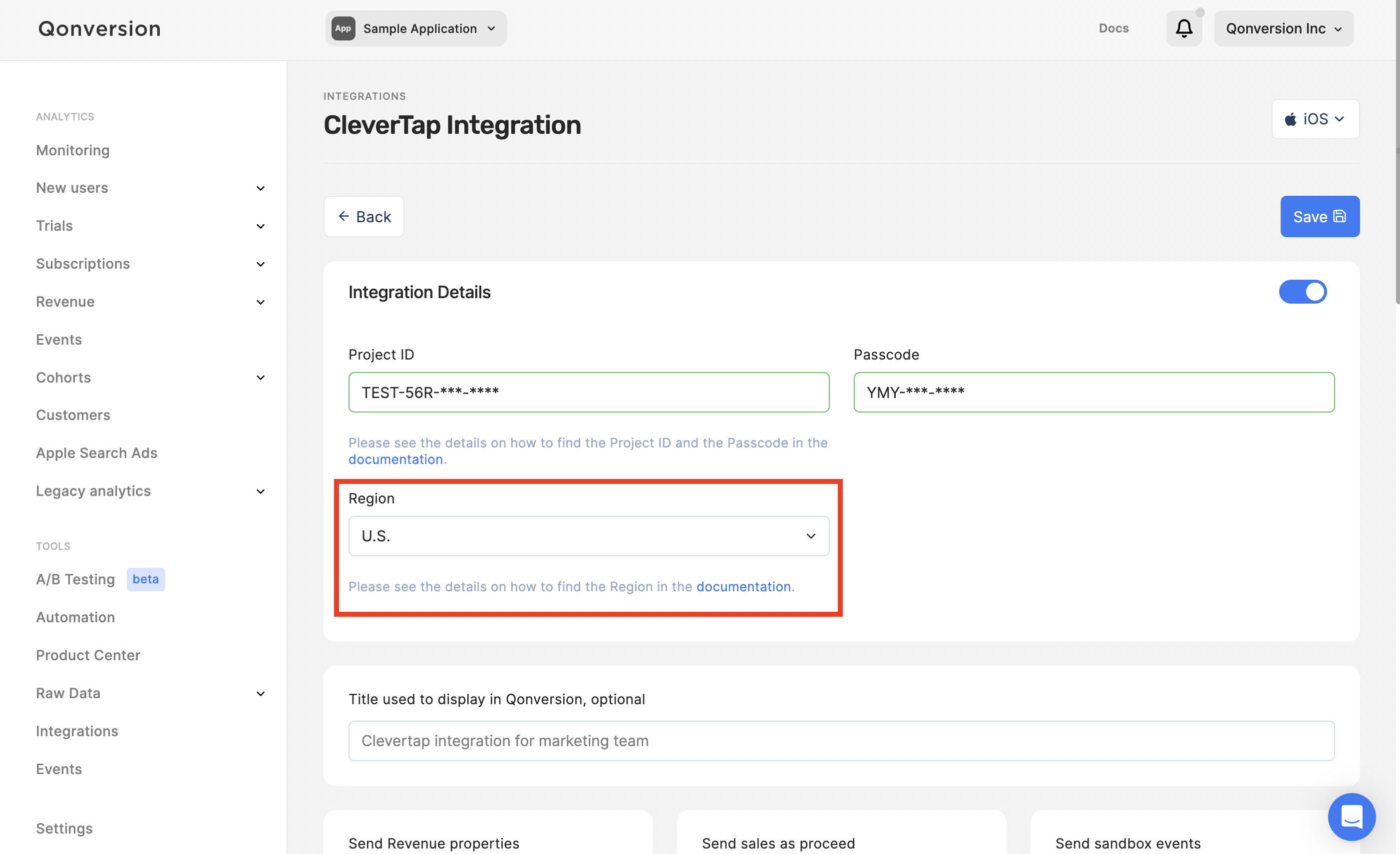
Task: Click the Sample Application app icon
Action: [343, 28]
